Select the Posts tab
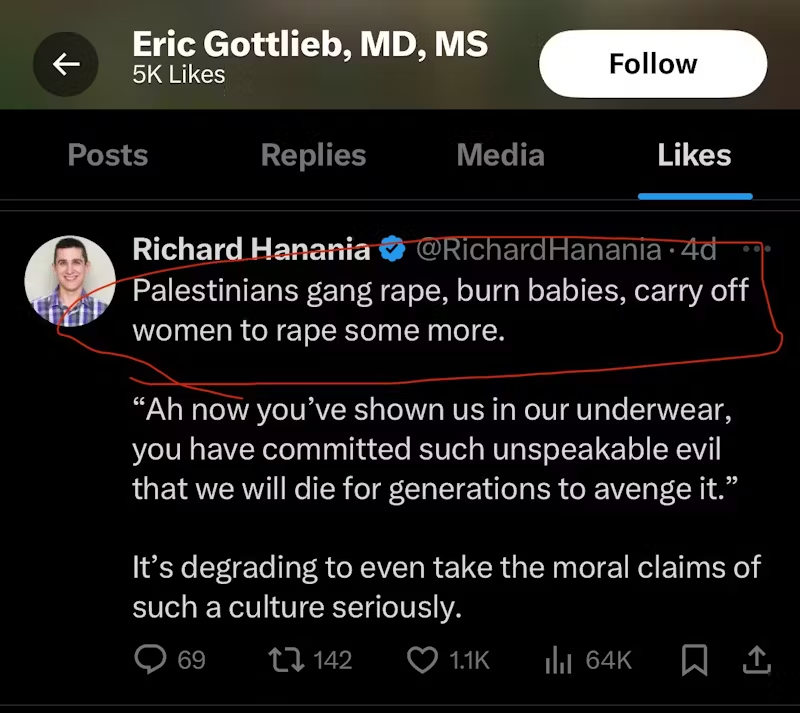The image size is (800, 713). click(107, 155)
